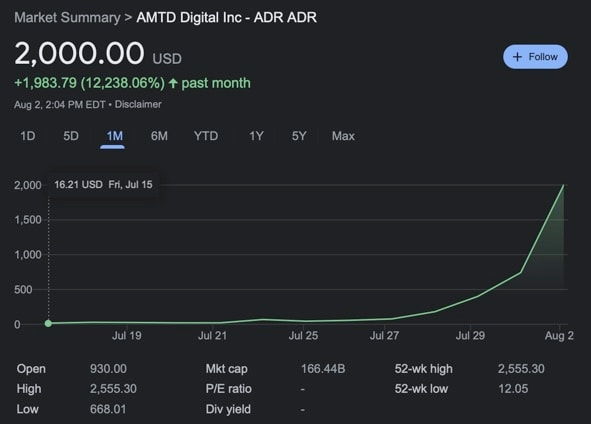Viewport: 591px width, 424px height.
Task: Click the plus icon in Follow button
Action: pos(518,57)
